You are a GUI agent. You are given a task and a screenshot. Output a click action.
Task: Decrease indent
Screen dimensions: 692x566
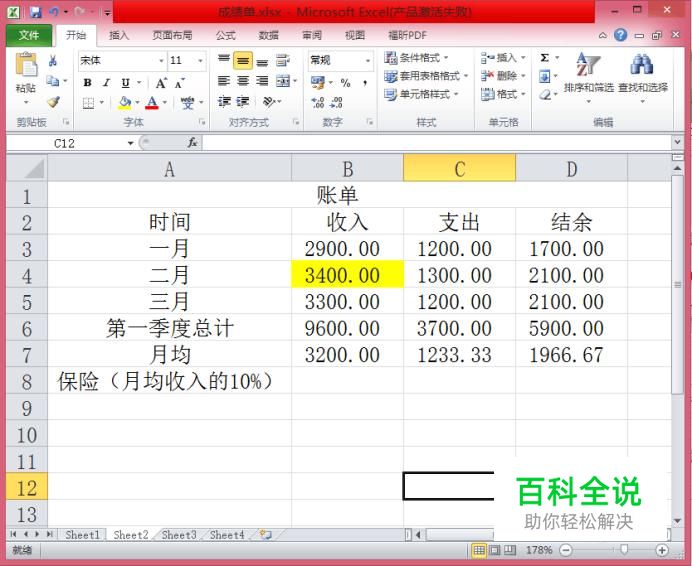[224, 102]
